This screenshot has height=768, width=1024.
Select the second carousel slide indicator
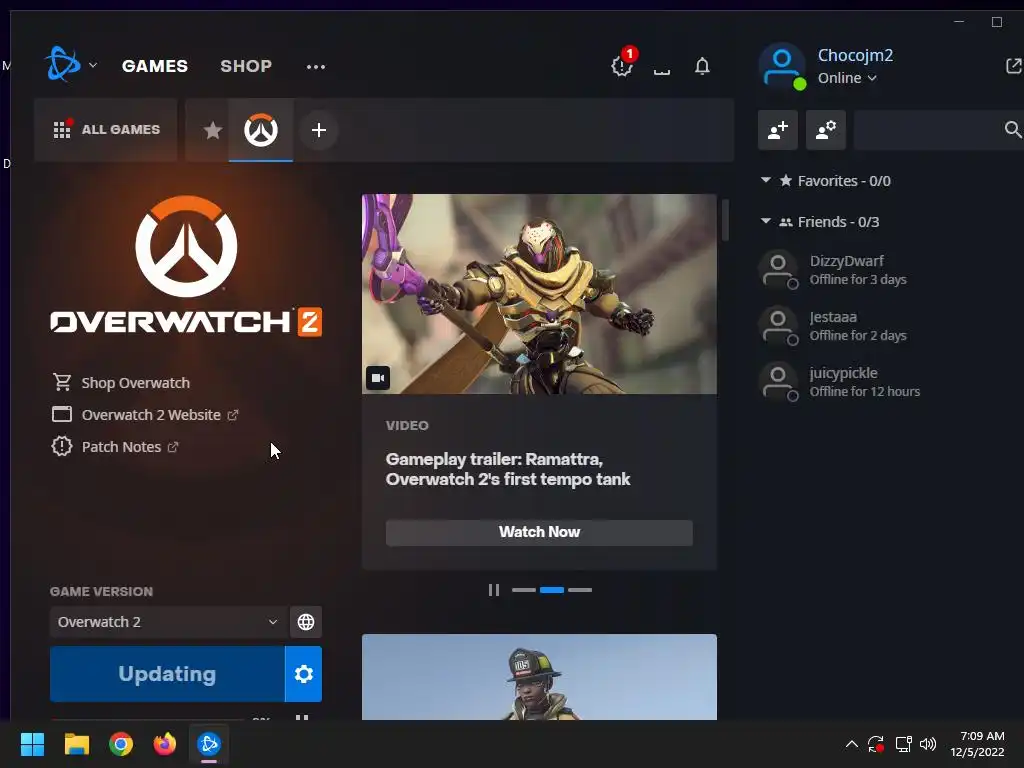click(x=552, y=590)
